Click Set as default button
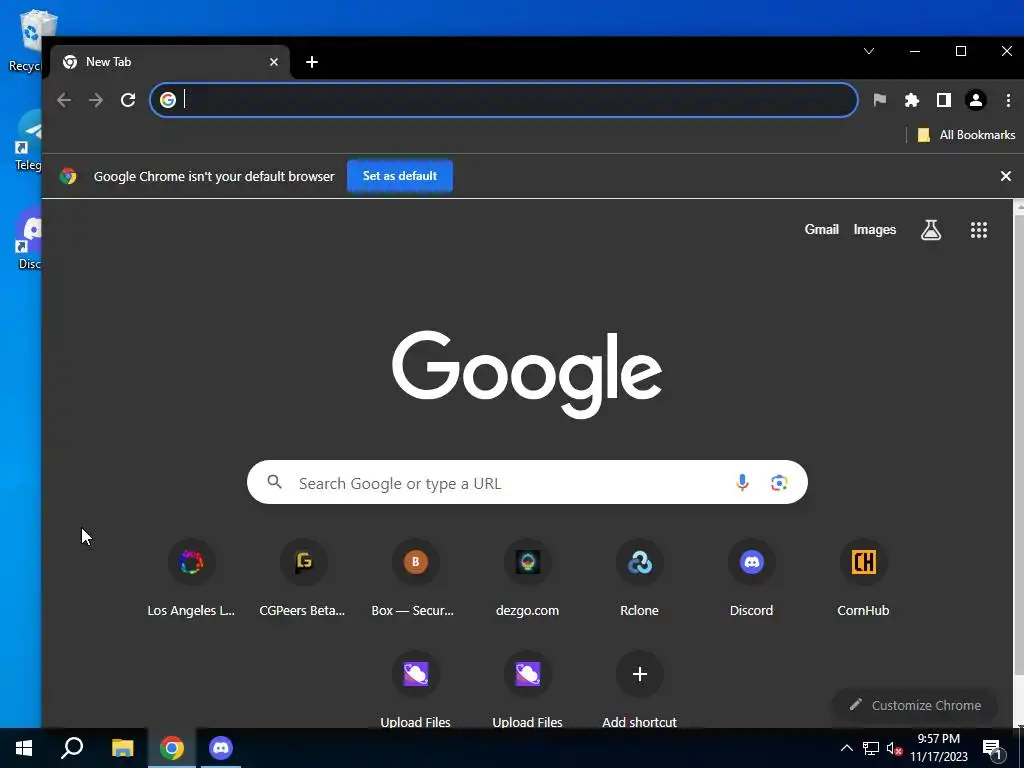 tap(400, 176)
